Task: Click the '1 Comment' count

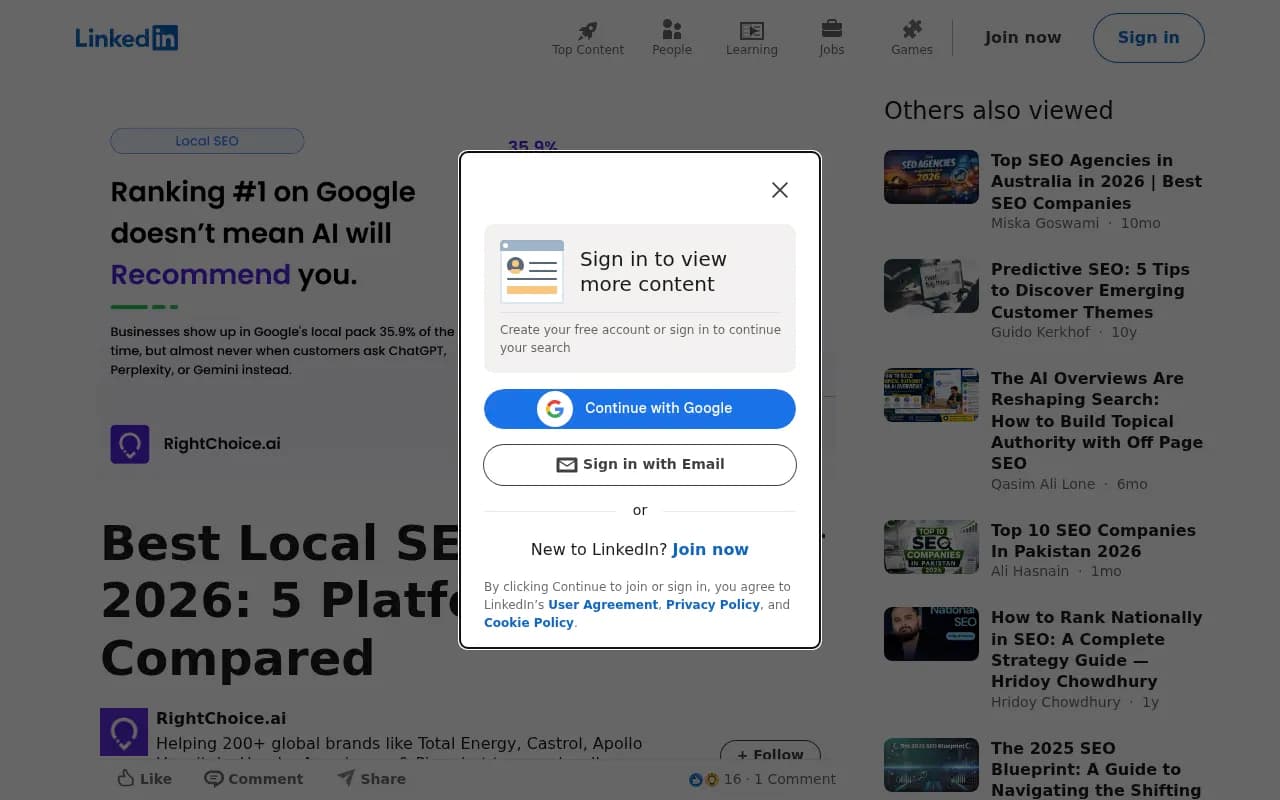Action: [x=795, y=779]
